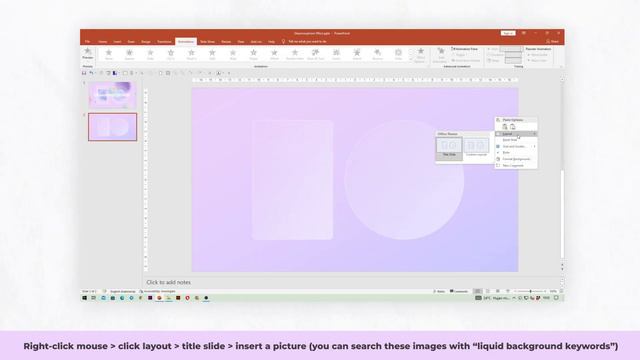Apply the Zoom animation effect

[336, 54]
